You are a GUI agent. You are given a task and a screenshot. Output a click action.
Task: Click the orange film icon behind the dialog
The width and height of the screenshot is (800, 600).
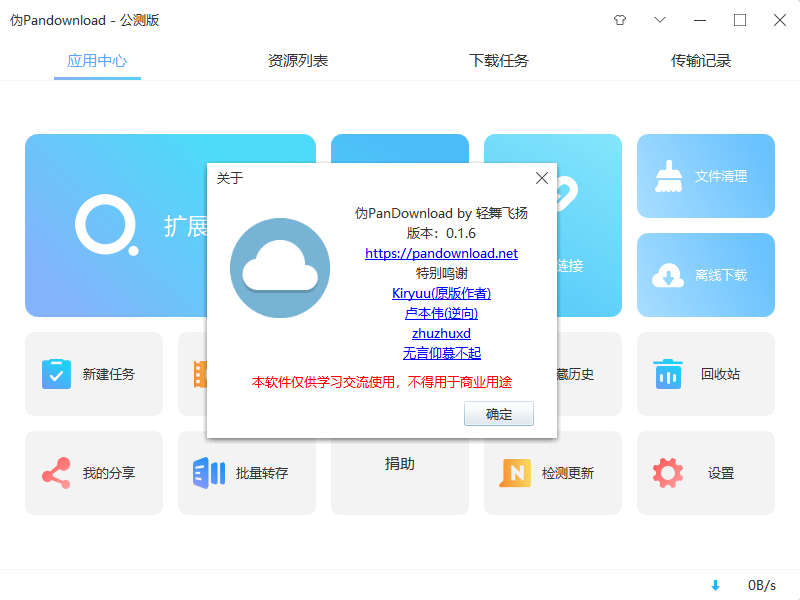pyautogui.click(x=200, y=374)
